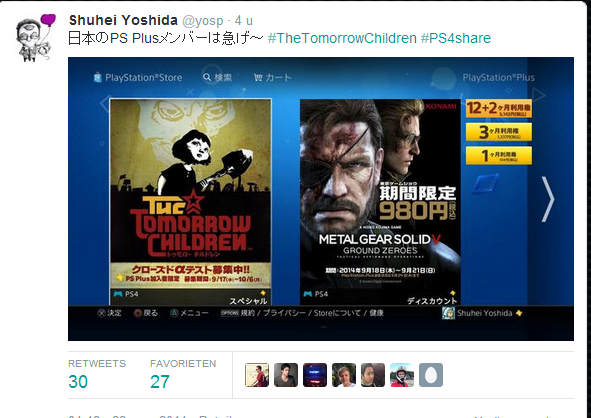The height and width of the screenshot is (418, 591).
Task: Click the faint right triangle near PlayStation Plus
Action: (539, 95)
